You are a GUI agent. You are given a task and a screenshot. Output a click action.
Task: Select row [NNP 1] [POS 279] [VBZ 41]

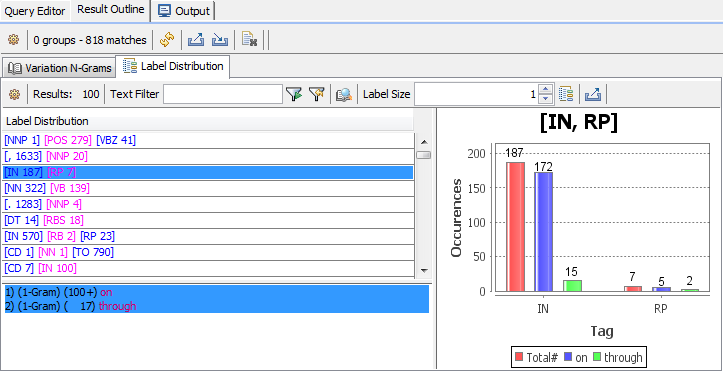[x=208, y=140]
